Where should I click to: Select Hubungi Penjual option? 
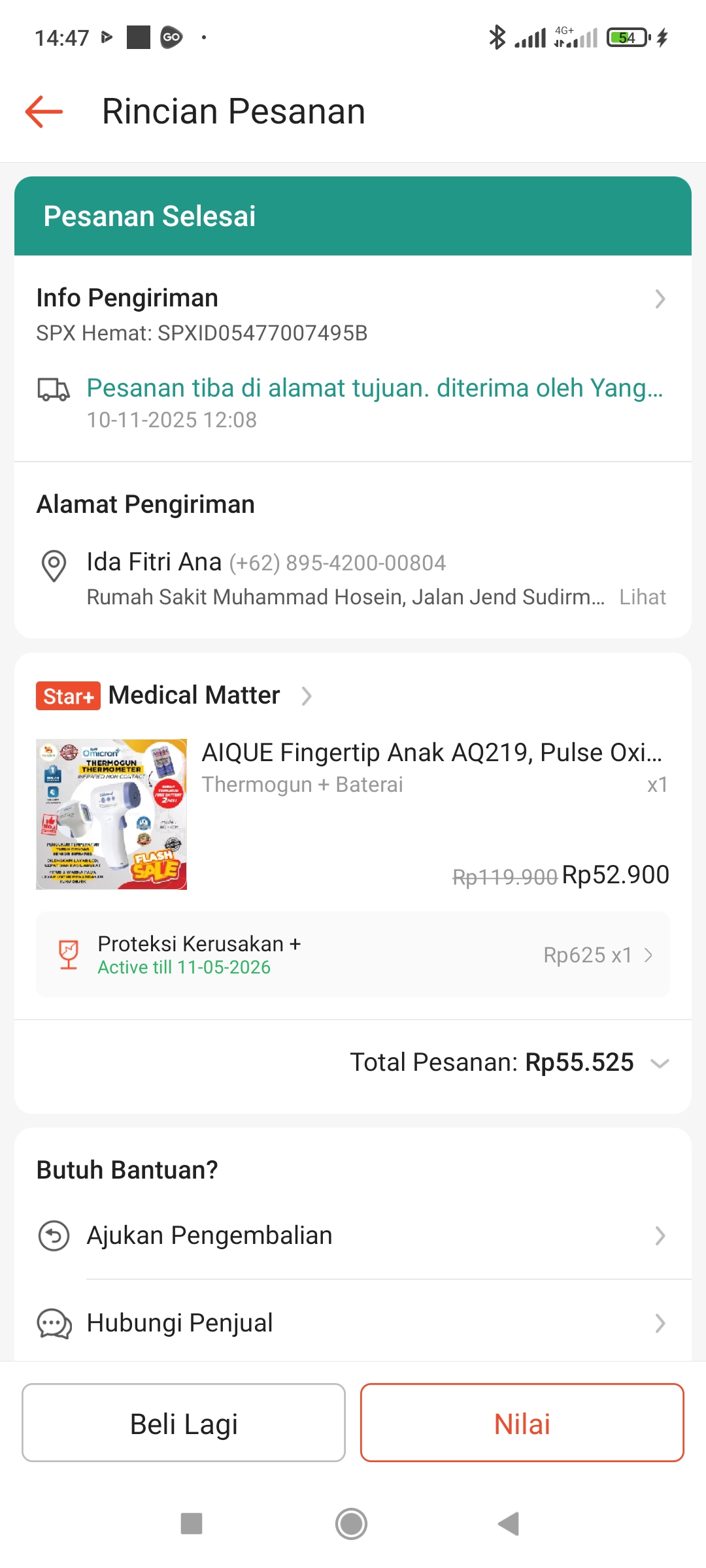tap(180, 1323)
